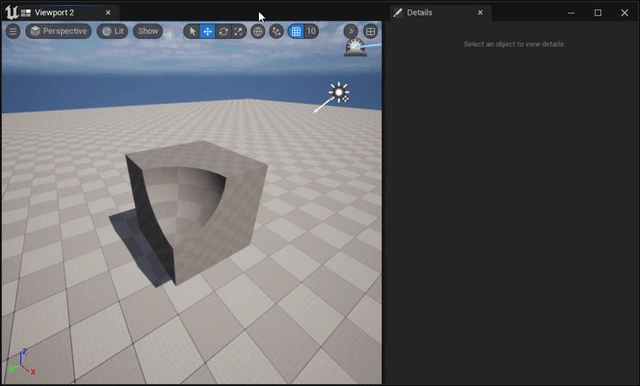Screen dimensions: 640x386
Task: Close the Viewport 2 tab
Action: [108, 13]
